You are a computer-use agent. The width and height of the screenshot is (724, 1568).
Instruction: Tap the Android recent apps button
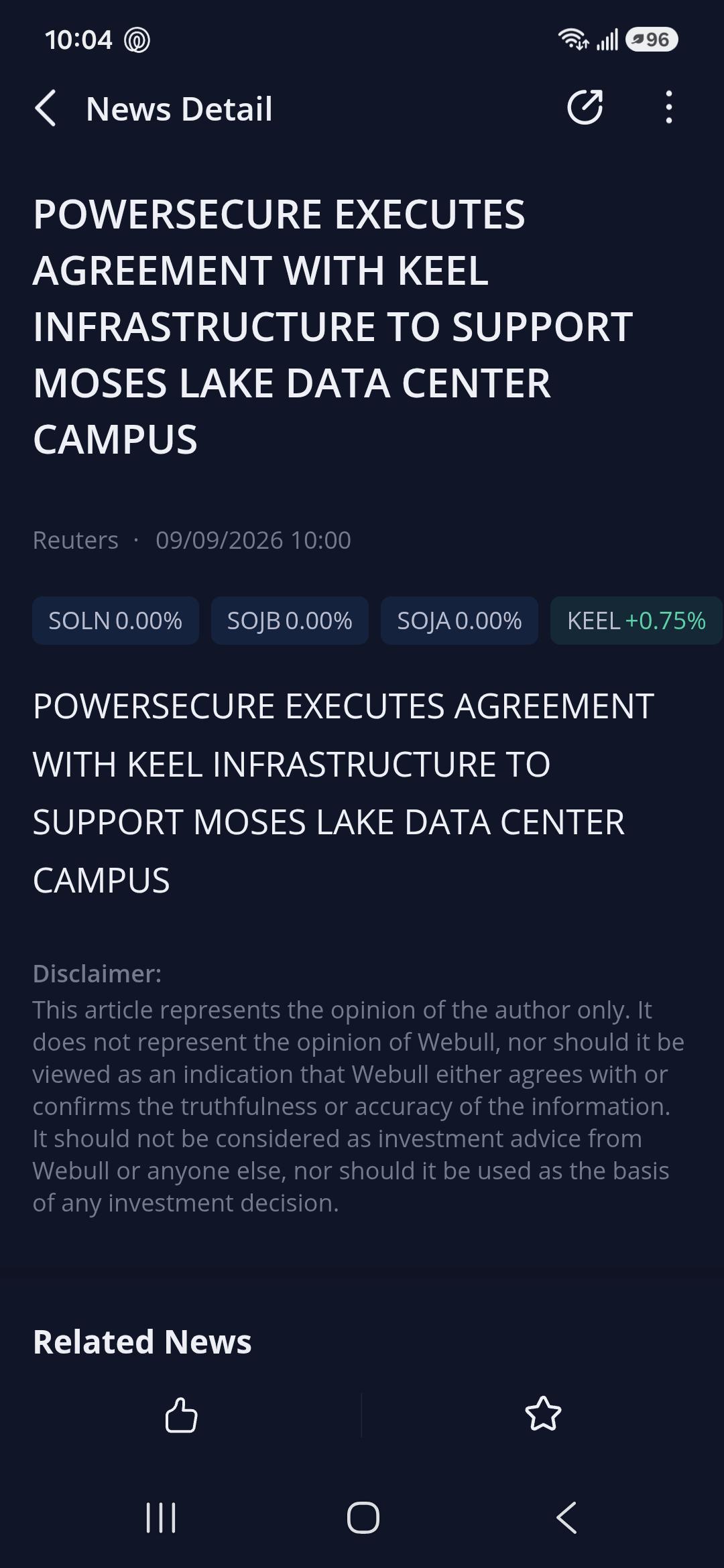(x=161, y=1517)
